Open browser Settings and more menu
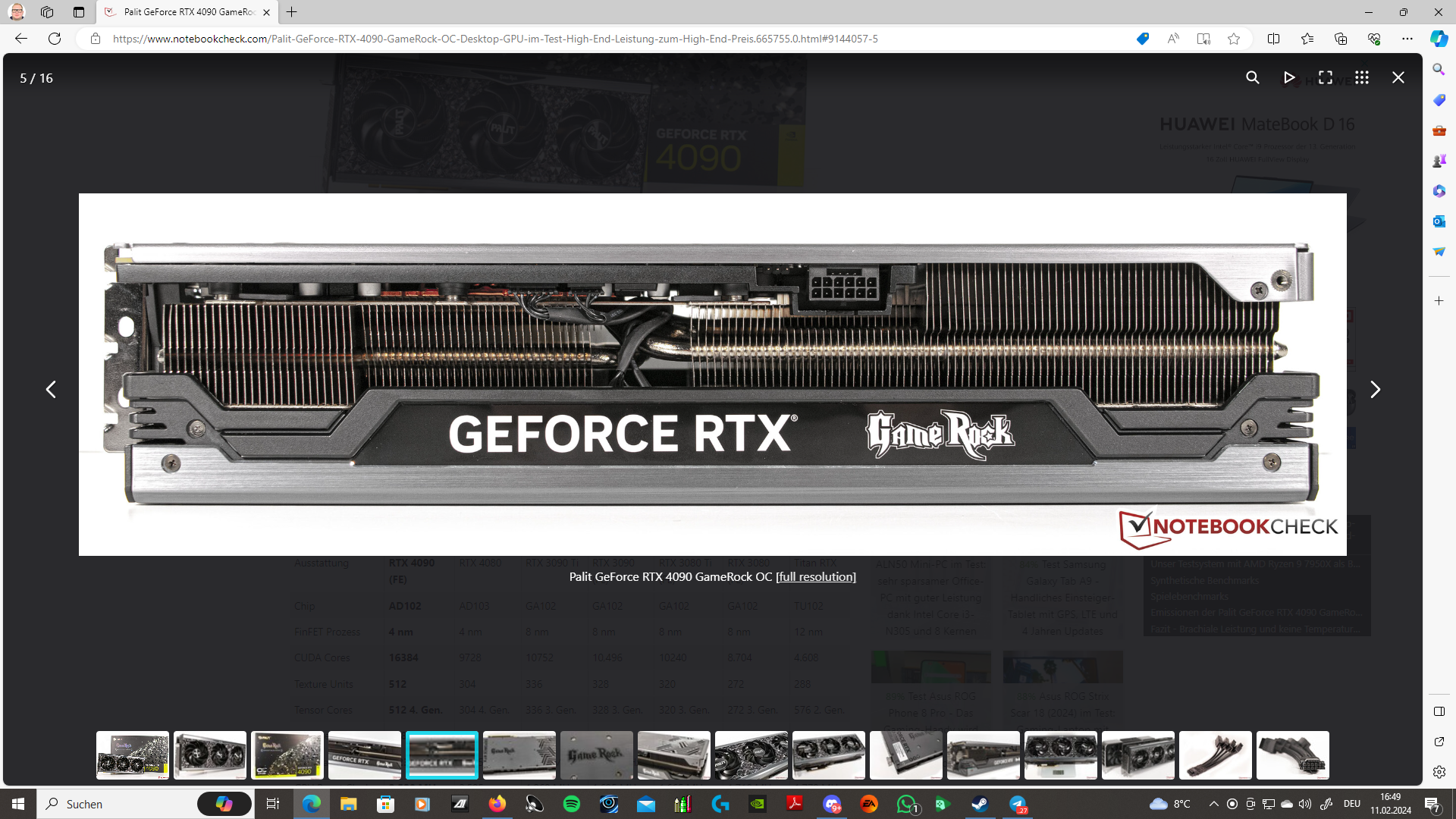Image resolution: width=1456 pixels, height=819 pixels. [1407, 39]
